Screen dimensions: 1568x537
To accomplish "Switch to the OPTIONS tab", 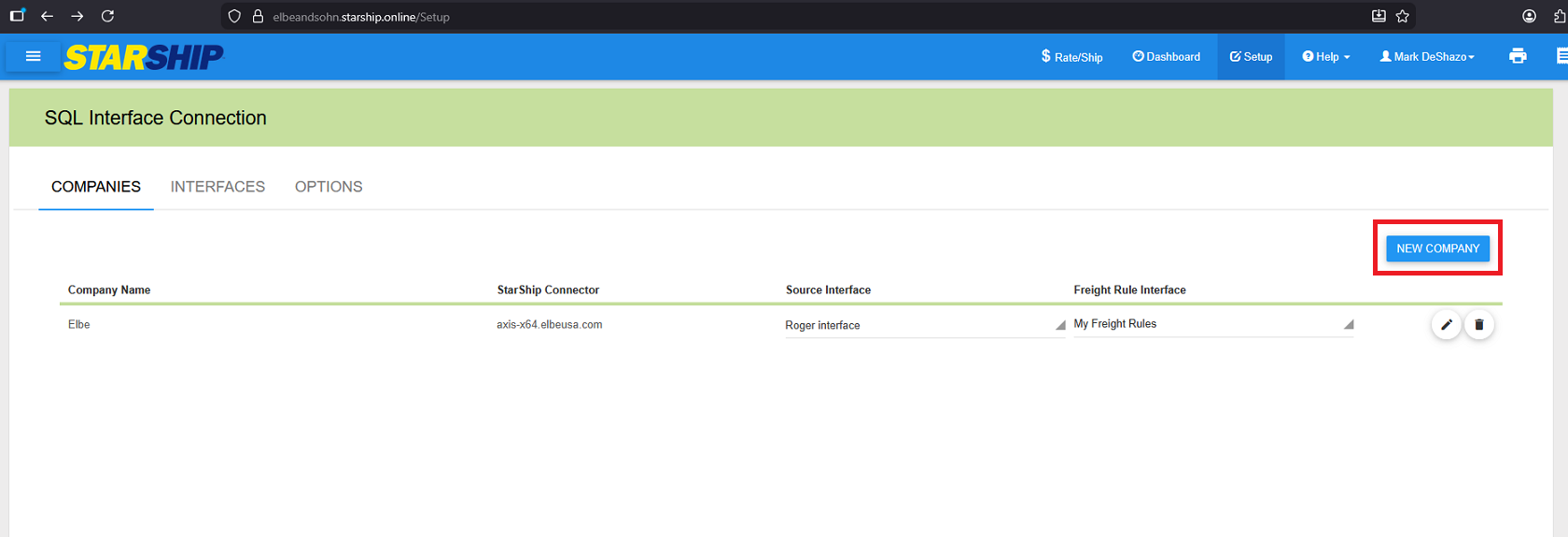I will (x=329, y=187).
